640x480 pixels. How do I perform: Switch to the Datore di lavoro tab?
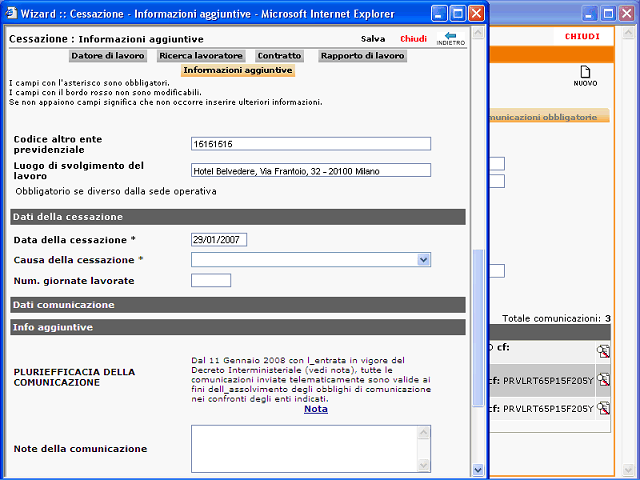click(108, 56)
